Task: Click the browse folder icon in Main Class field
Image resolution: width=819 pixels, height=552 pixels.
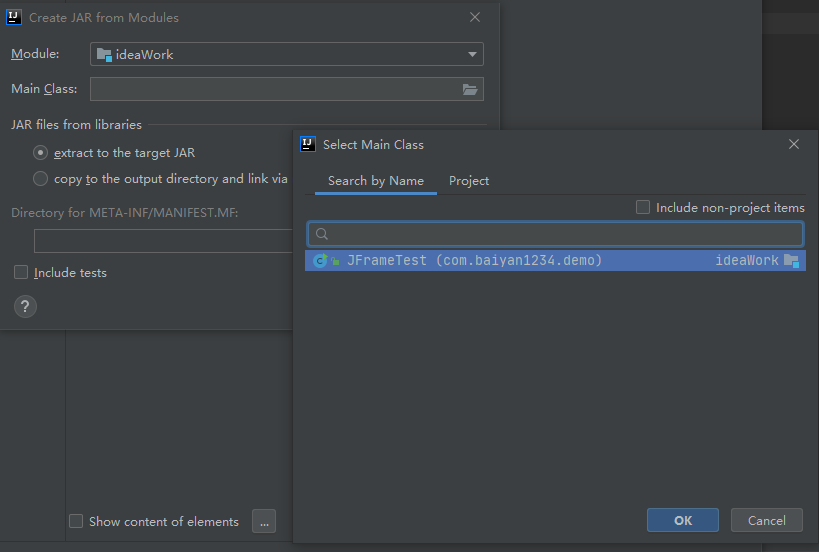Action: tap(470, 89)
